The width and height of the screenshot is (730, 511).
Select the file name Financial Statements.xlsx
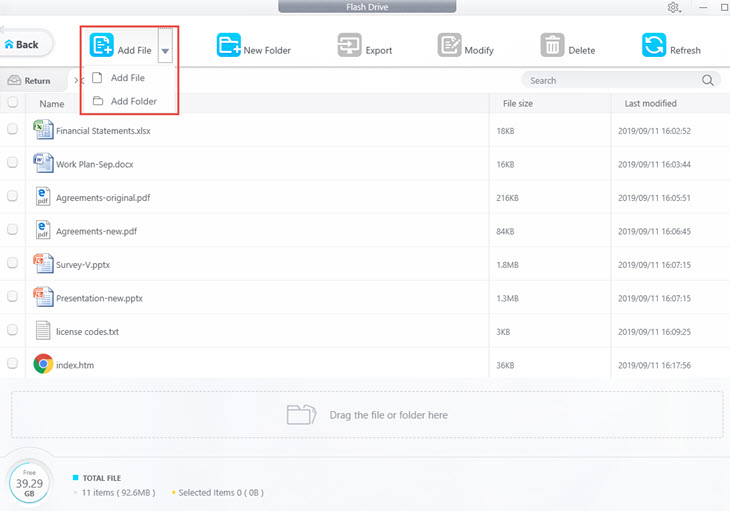pos(103,131)
